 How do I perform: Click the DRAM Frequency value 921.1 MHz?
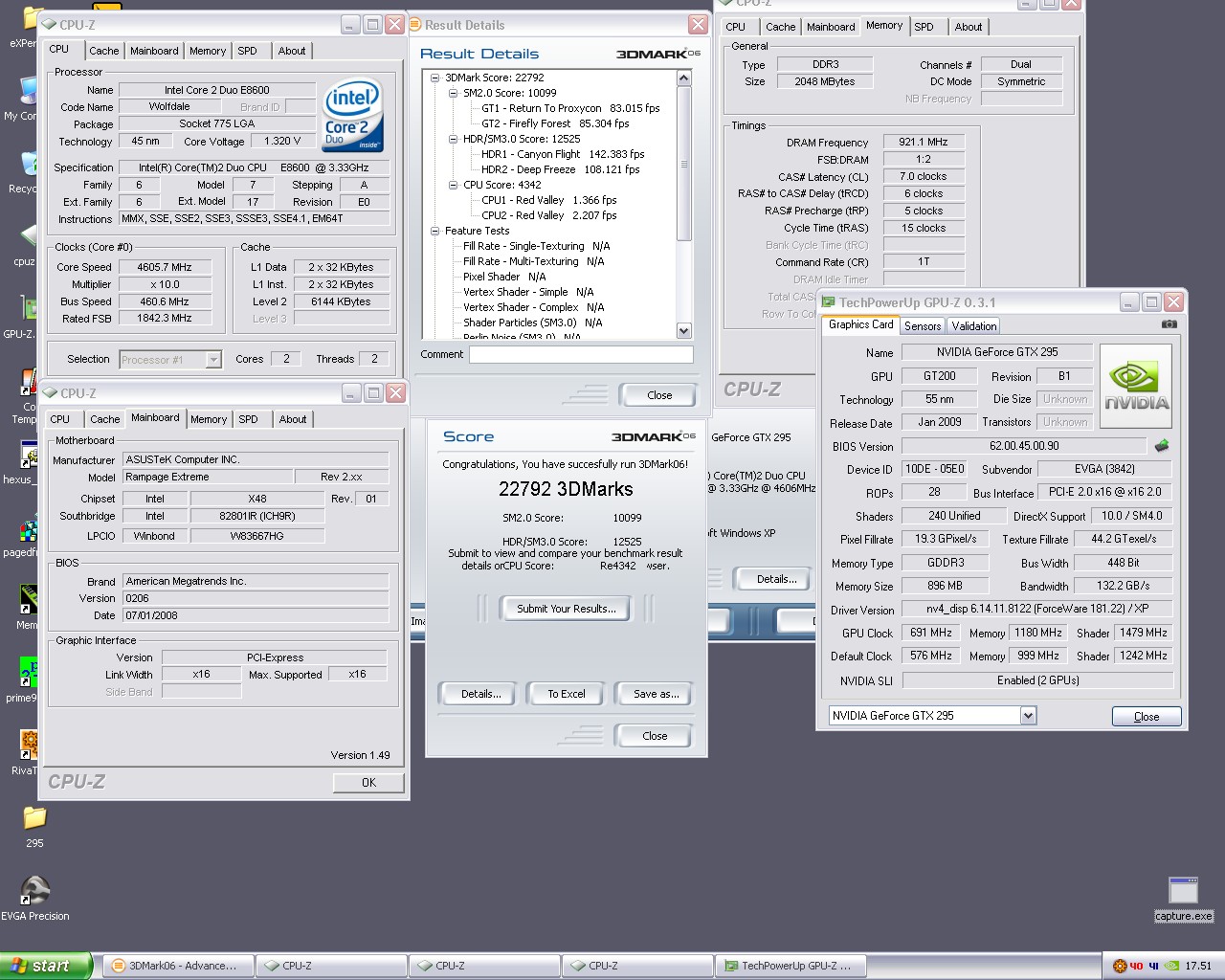[x=924, y=142]
